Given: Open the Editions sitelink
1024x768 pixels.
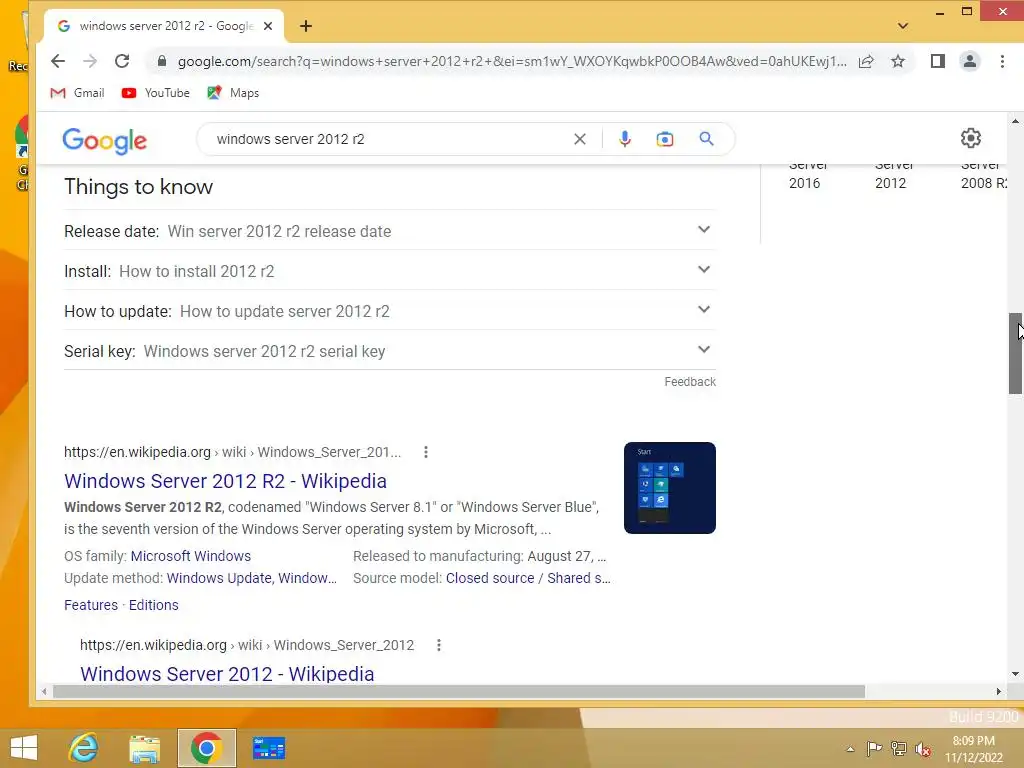Looking at the screenshot, I should point(153,605).
